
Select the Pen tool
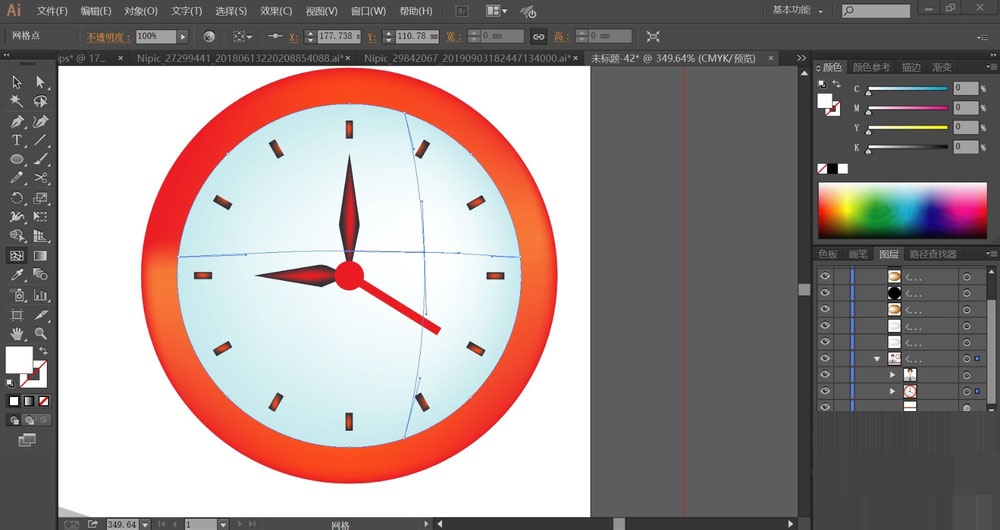(x=17, y=121)
